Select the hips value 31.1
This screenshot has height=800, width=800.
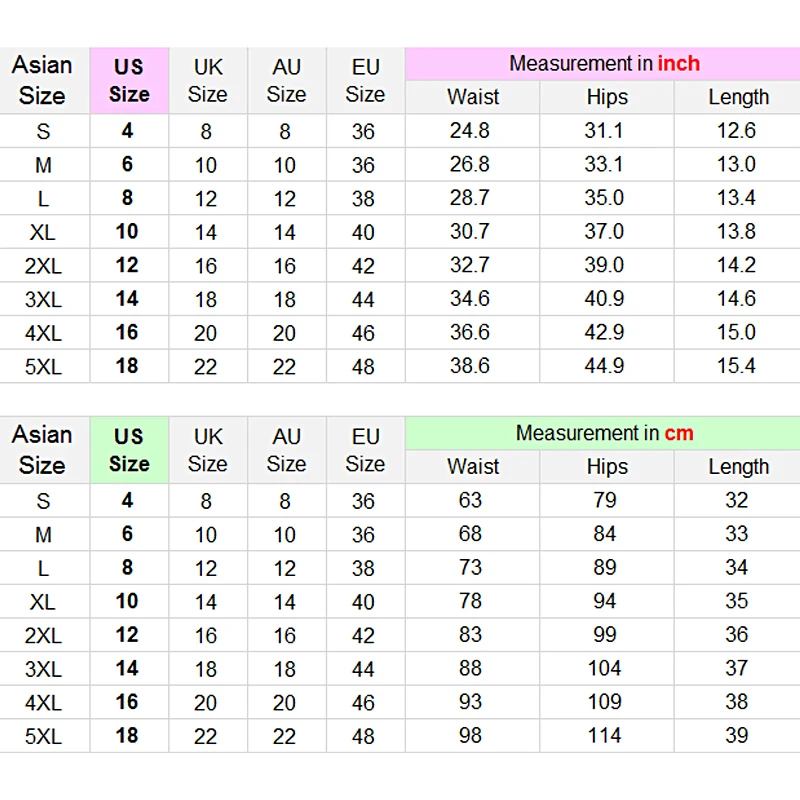coord(605,131)
